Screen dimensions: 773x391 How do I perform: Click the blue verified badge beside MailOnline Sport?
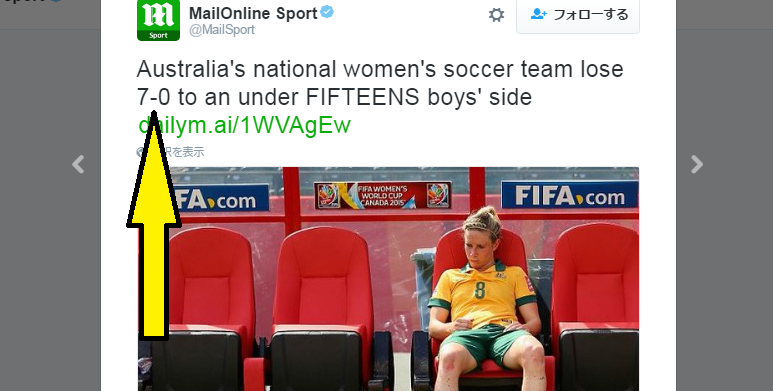(327, 12)
